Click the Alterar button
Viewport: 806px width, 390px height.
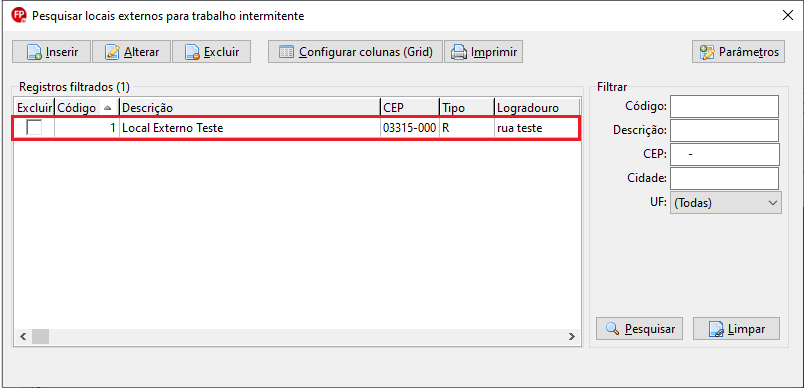131,52
